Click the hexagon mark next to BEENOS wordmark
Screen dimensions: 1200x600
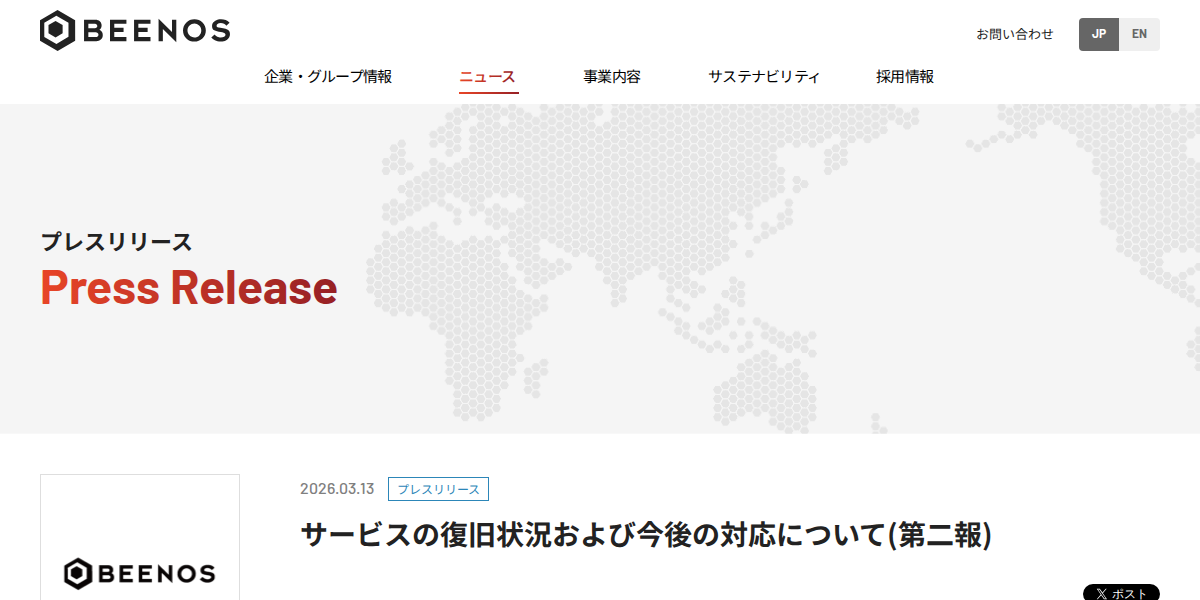pos(58,29)
